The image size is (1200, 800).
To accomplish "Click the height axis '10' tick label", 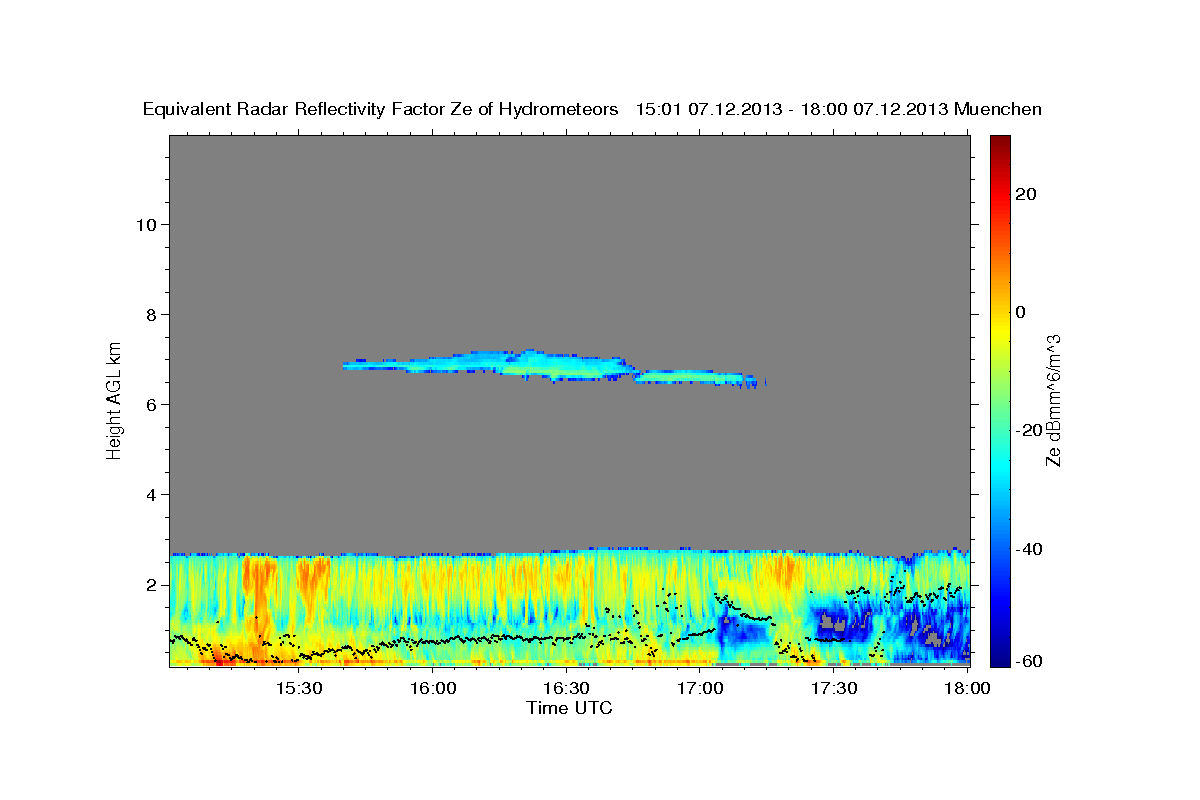I will [146, 224].
